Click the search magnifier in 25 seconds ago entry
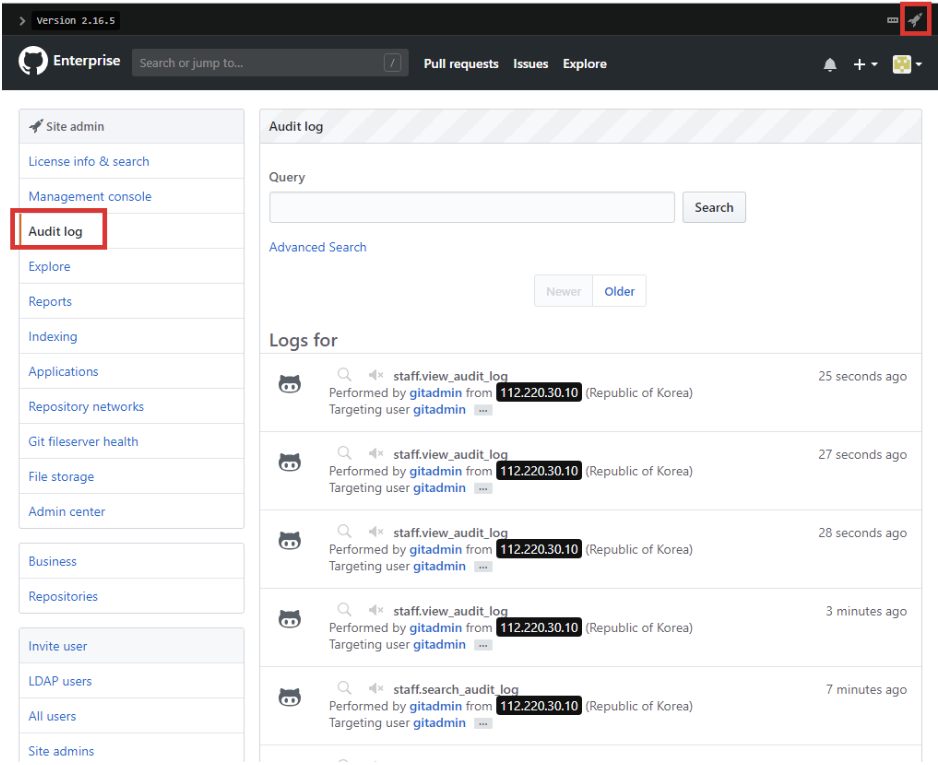This screenshot has height=765, width=938. click(344, 374)
